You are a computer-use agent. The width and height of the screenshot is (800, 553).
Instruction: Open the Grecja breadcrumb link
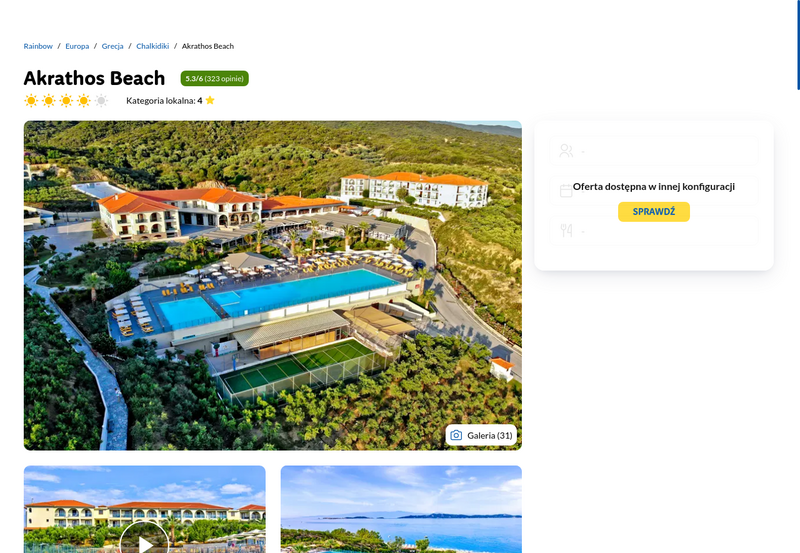coord(112,46)
